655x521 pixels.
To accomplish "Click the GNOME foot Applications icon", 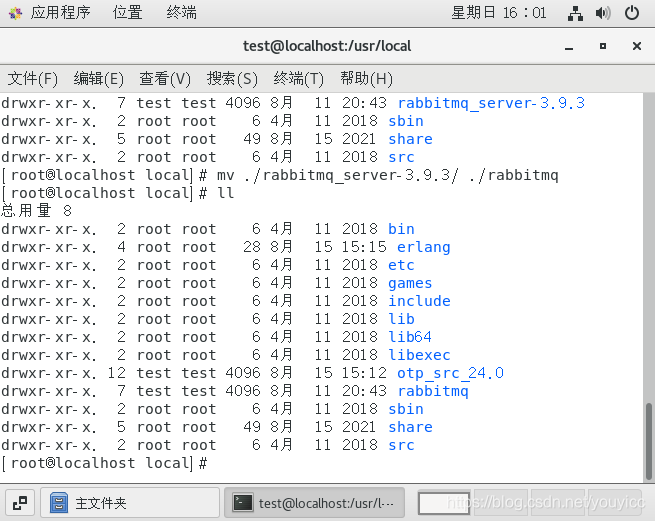I will [15, 13].
